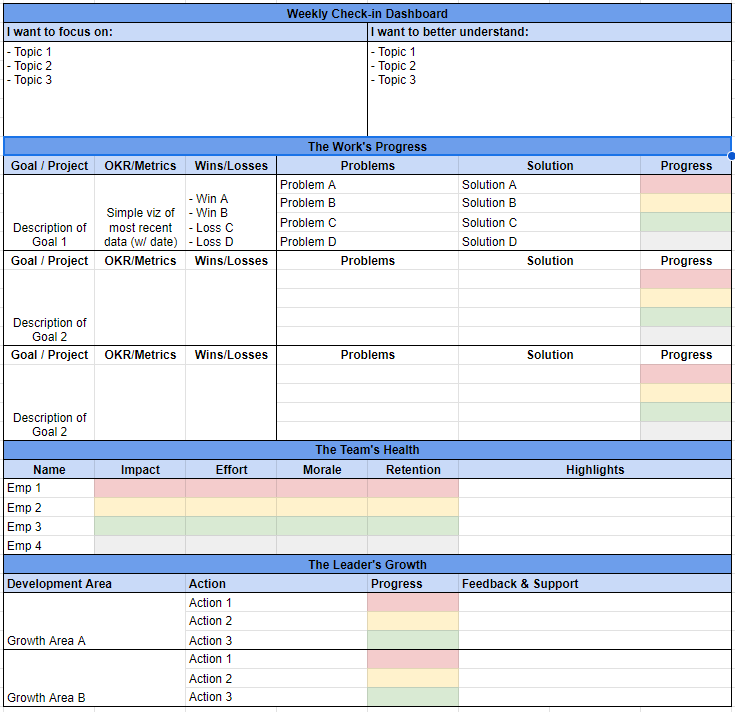Select Emp 1's red Retention cell
Image resolution: width=735 pixels, height=712 pixels.
(413, 488)
